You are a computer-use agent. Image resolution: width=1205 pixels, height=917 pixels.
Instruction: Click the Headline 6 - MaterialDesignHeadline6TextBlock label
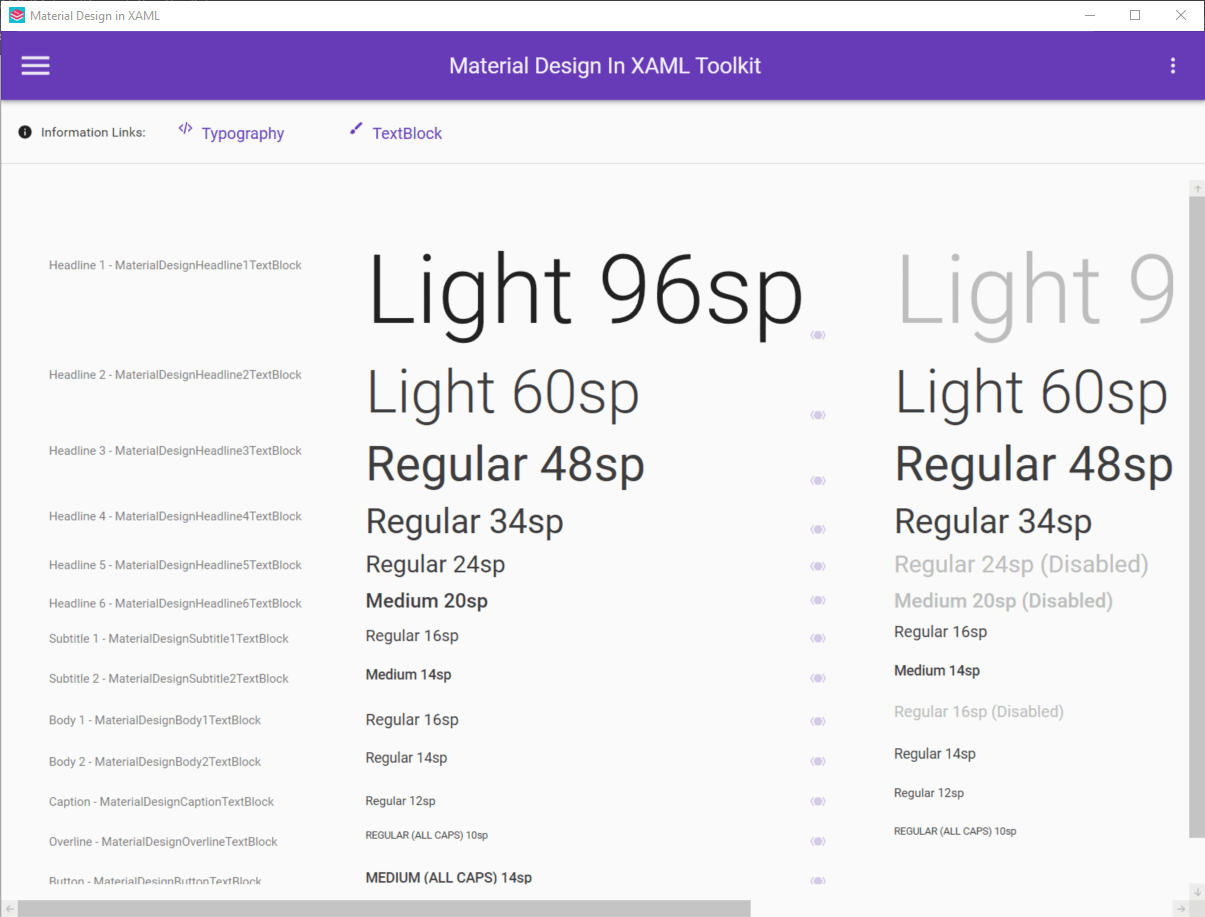pyautogui.click(x=175, y=603)
